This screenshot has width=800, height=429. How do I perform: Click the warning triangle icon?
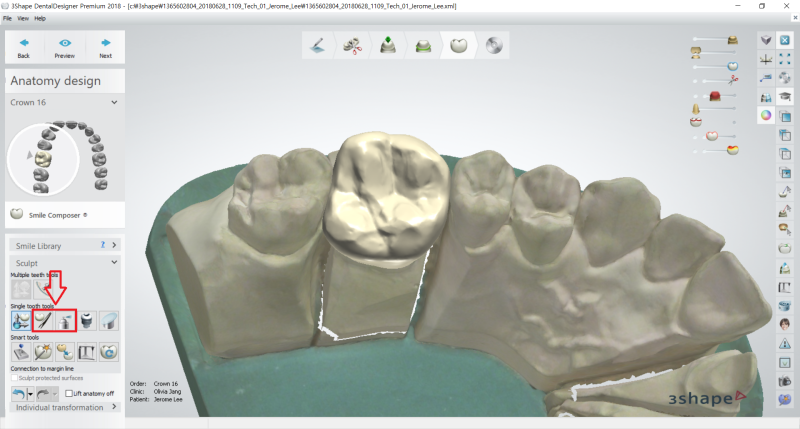(x=785, y=343)
